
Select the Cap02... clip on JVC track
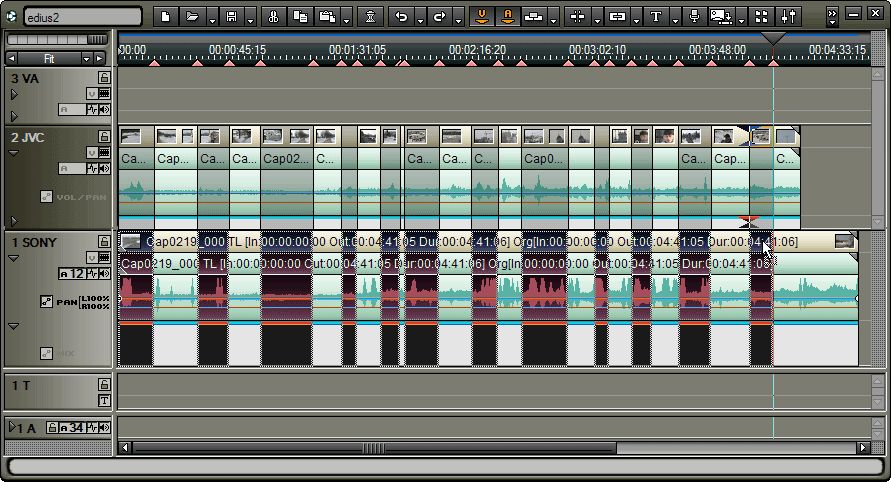pos(286,159)
